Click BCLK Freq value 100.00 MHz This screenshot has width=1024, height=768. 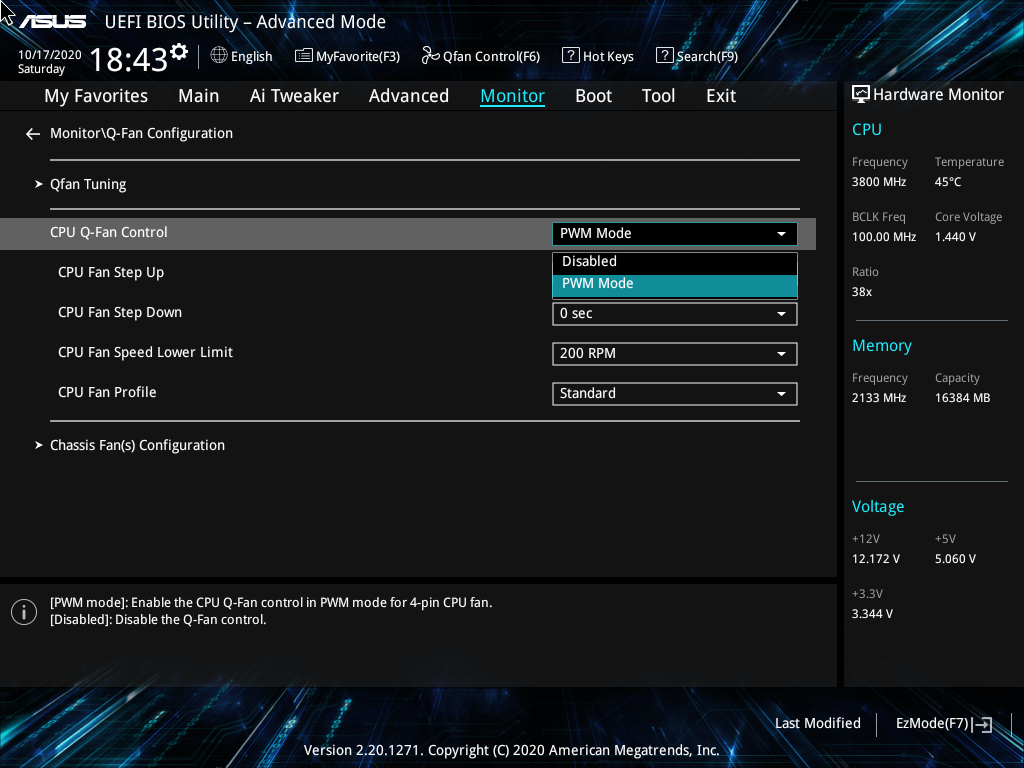(x=884, y=237)
